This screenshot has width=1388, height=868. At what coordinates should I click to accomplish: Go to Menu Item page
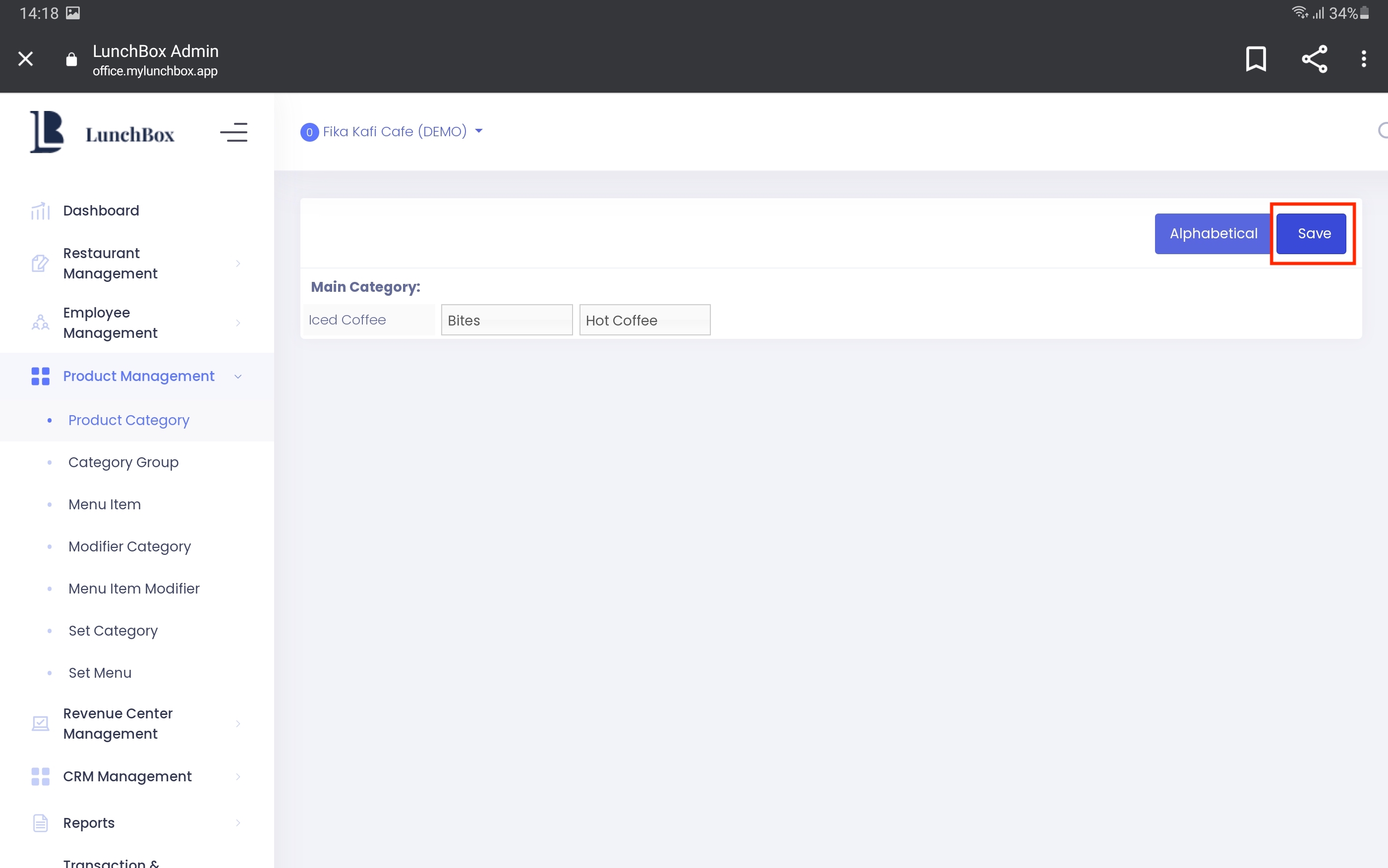pos(105,504)
